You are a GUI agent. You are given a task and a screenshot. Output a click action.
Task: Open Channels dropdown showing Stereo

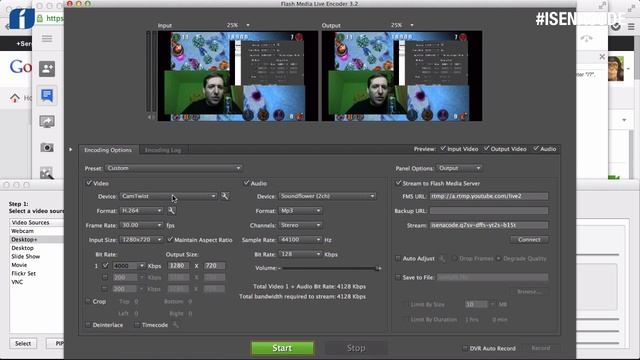coord(300,225)
